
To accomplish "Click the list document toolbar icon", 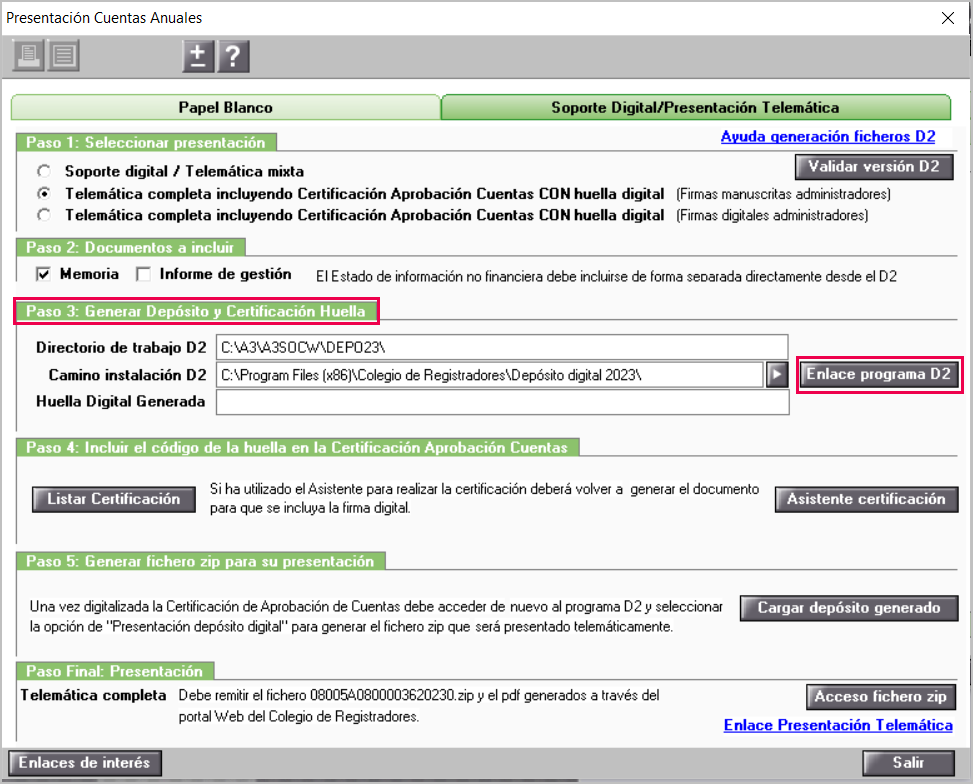I will click(63, 56).
